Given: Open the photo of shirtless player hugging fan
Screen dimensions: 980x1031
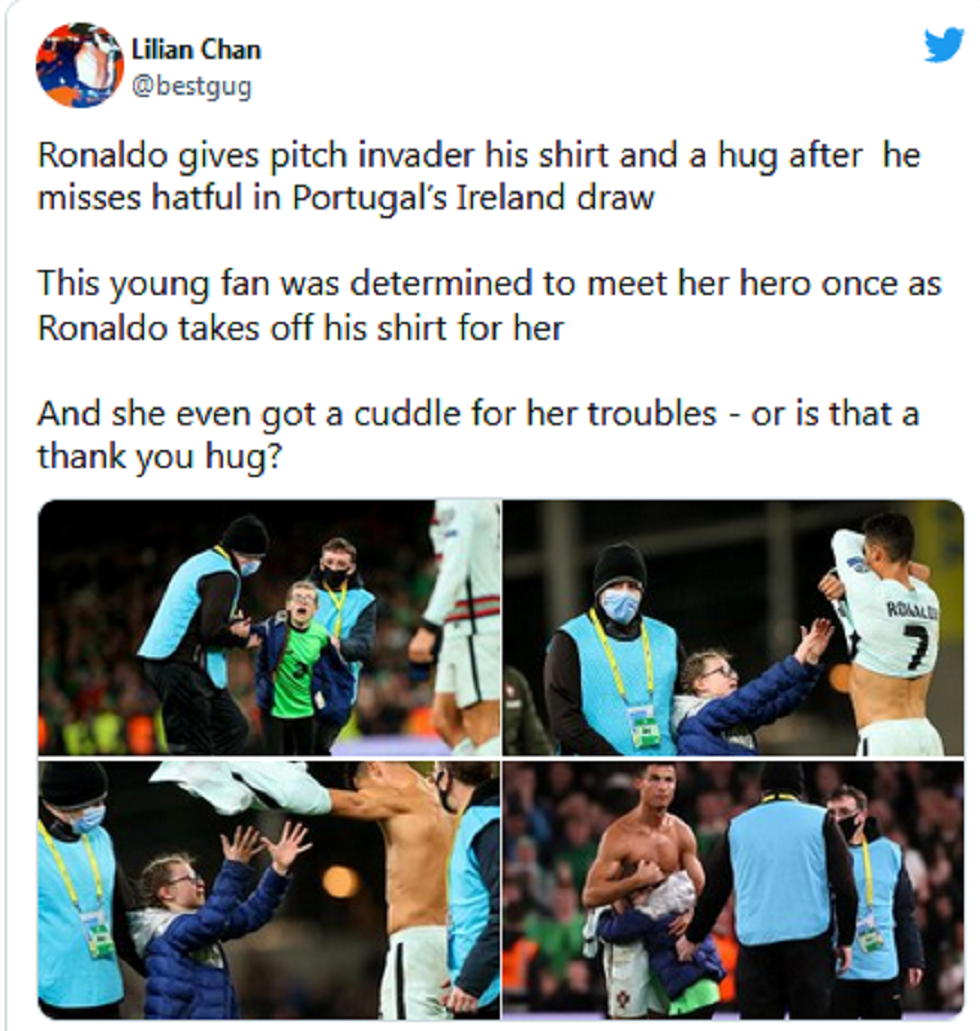Looking at the screenshot, I should [733, 890].
